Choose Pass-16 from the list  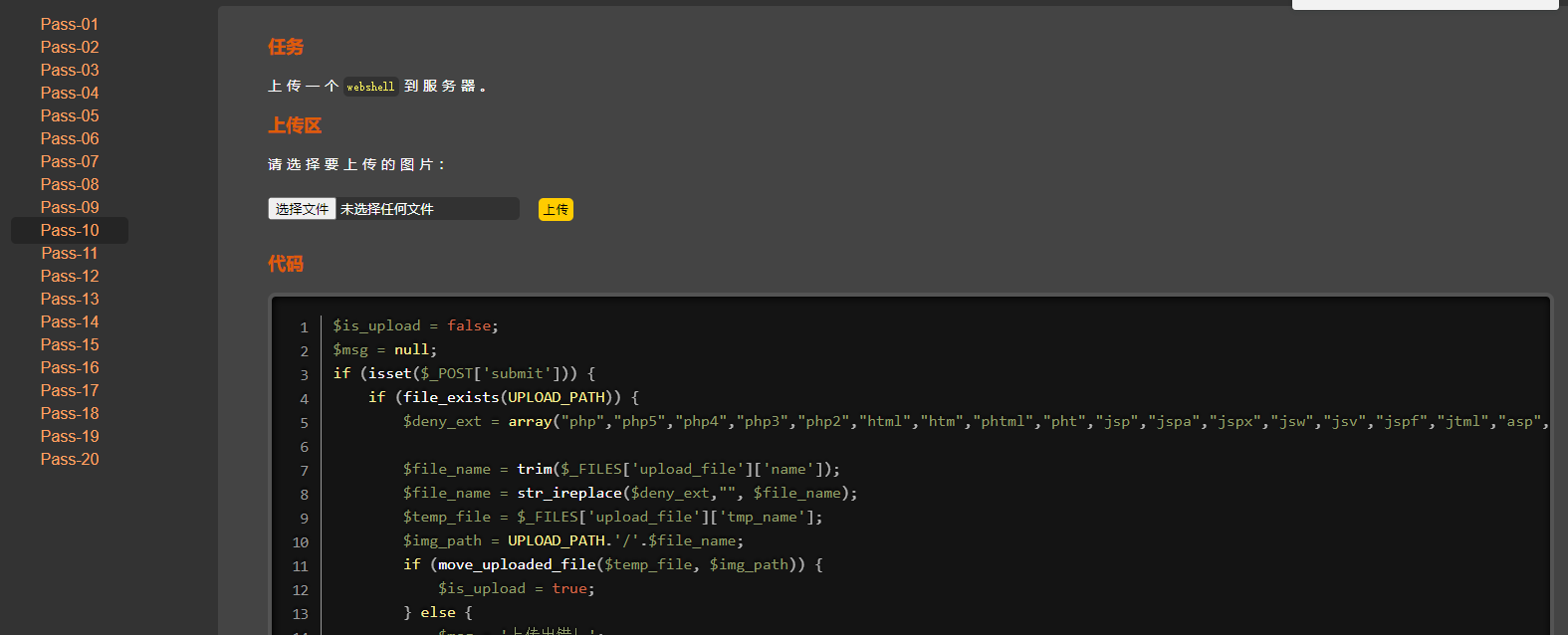coord(69,367)
